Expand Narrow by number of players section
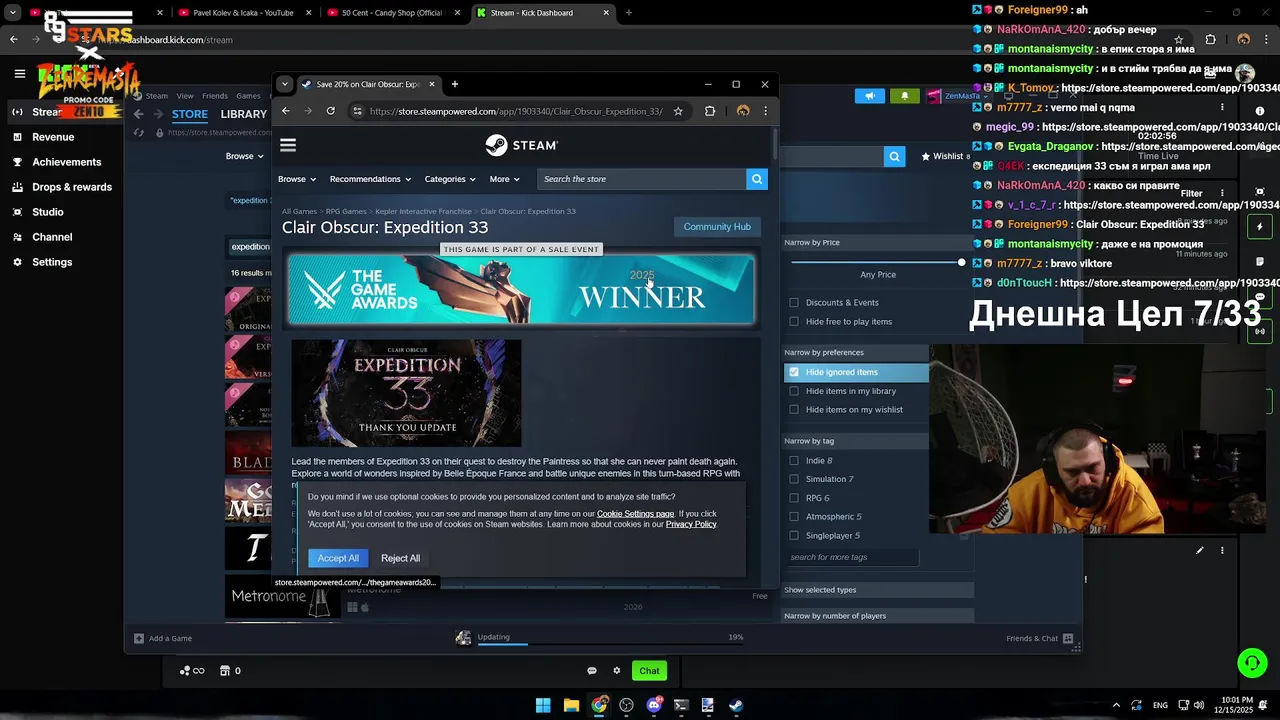Screen dimensions: 1280x720 (878, 616)
